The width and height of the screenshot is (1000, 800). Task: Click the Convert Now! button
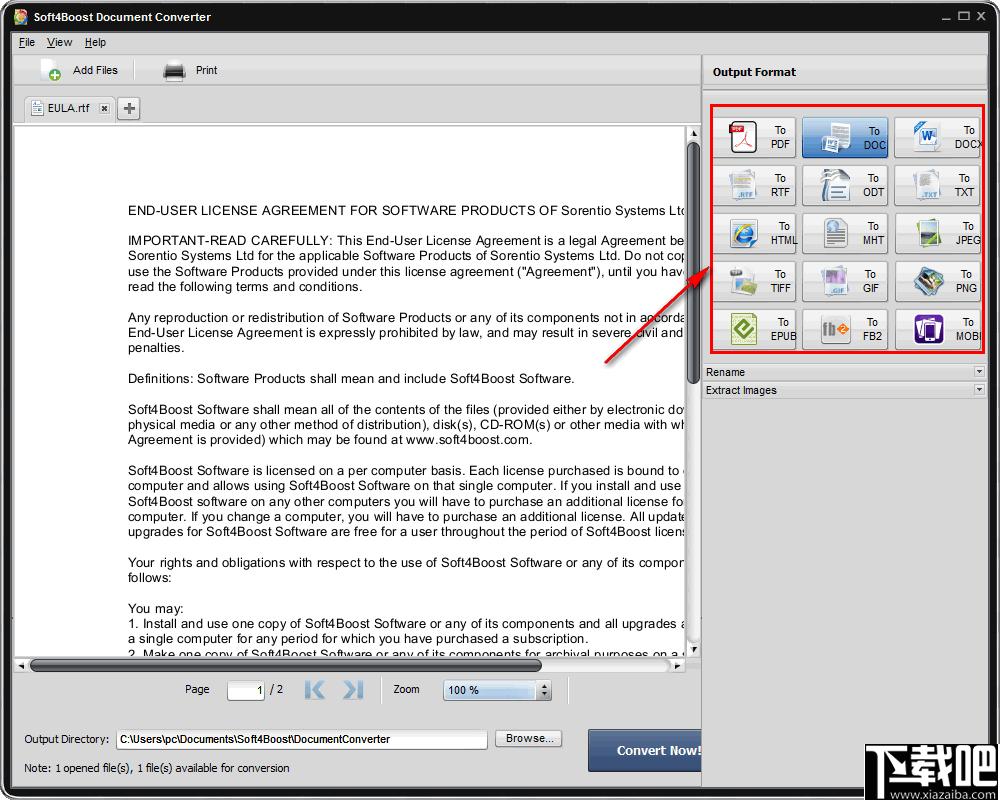point(645,751)
